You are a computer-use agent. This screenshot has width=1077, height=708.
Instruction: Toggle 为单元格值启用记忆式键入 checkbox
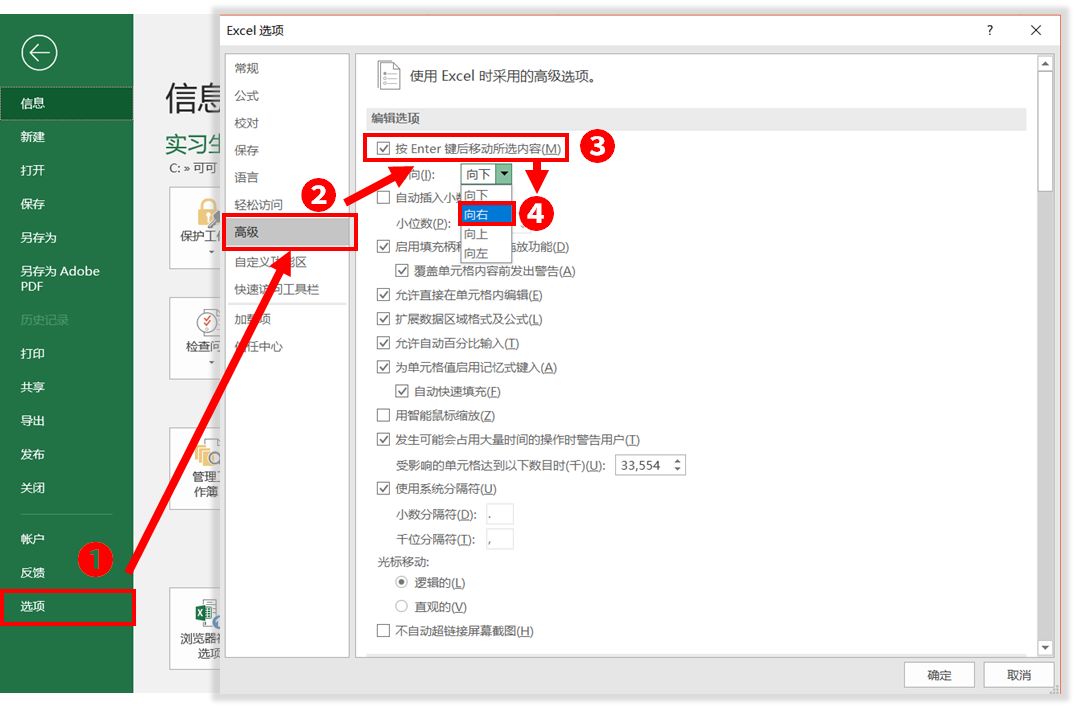pos(383,367)
